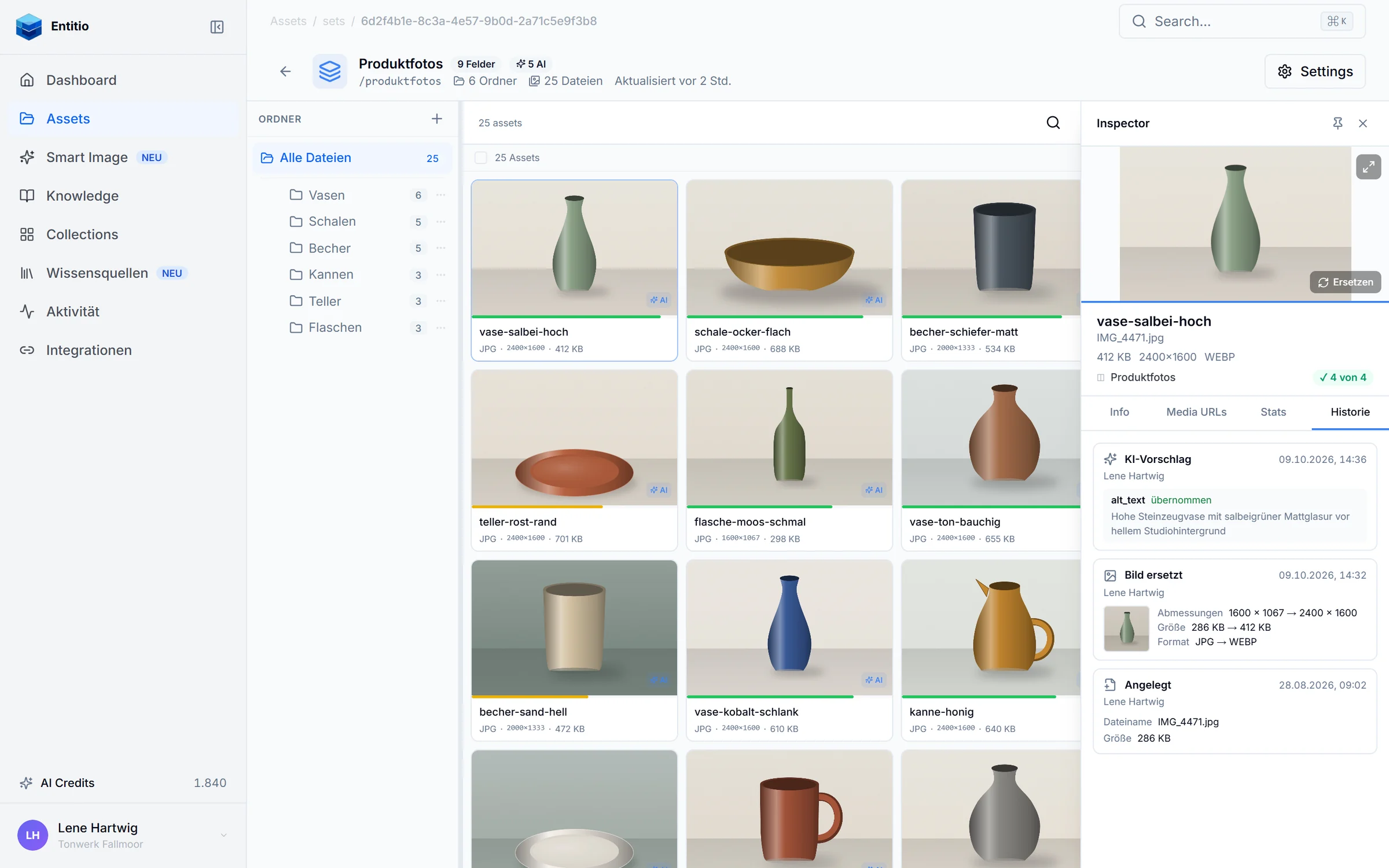
Task: Open options for the Schalen folder
Action: point(441,222)
